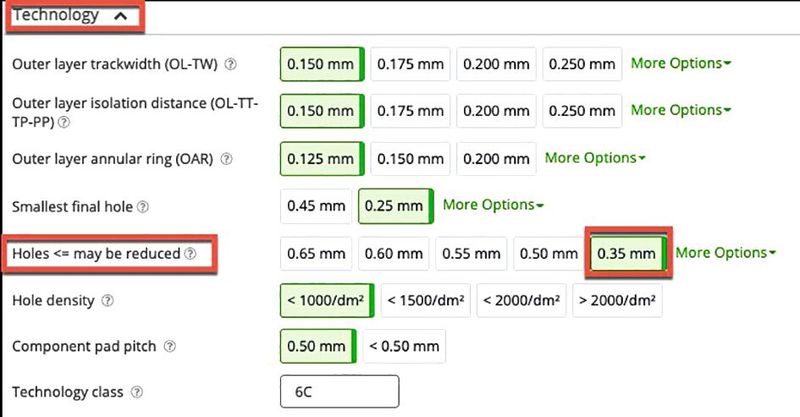Show help for Smallest final hole
The image size is (800, 417).
142,207
